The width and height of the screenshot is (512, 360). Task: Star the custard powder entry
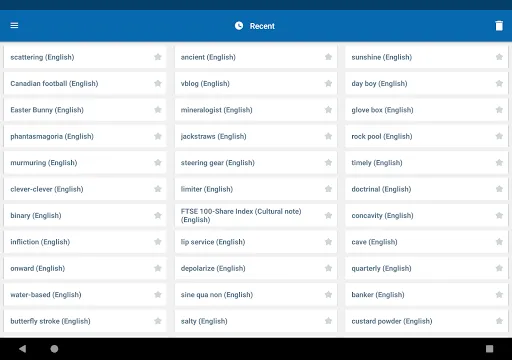coord(499,321)
